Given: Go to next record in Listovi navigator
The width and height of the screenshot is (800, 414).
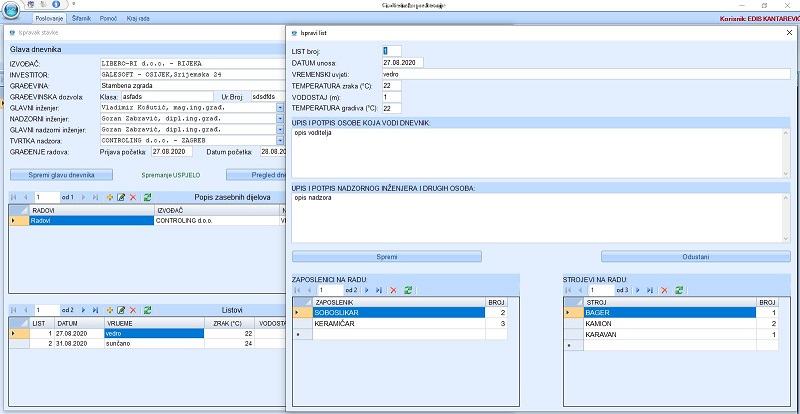Looking at the screenshot, I should click(82, 310).
